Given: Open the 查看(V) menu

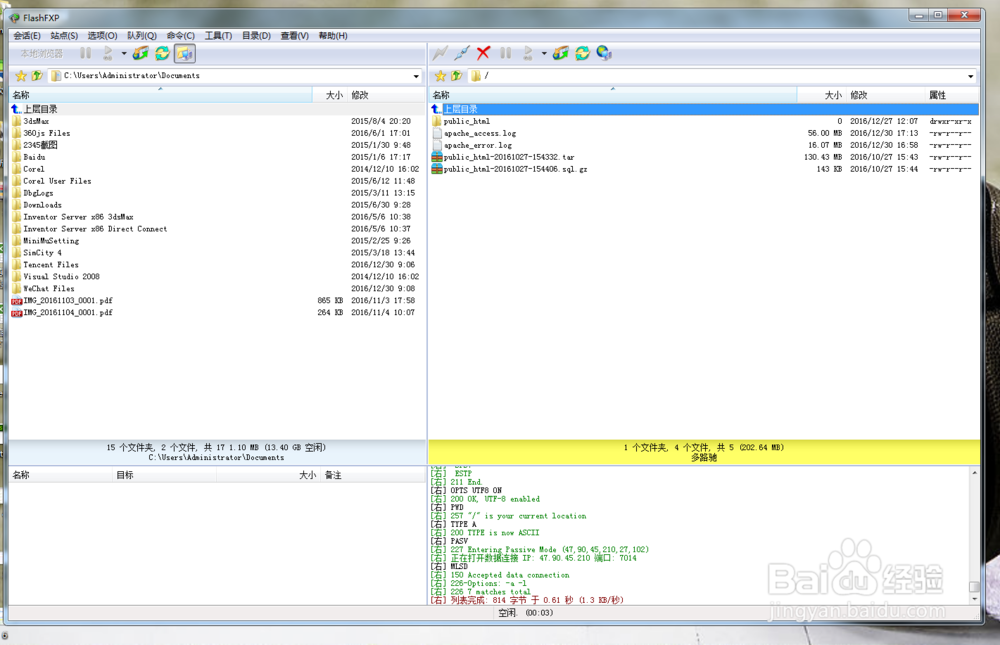Looking at the screenshot, I should [x=295, y=36].
